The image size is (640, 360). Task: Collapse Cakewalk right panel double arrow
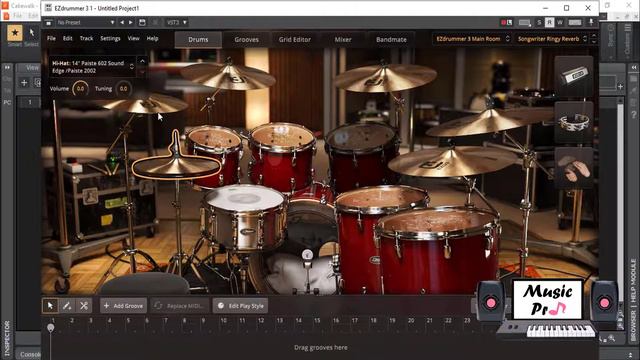click(x=634, y=67)
